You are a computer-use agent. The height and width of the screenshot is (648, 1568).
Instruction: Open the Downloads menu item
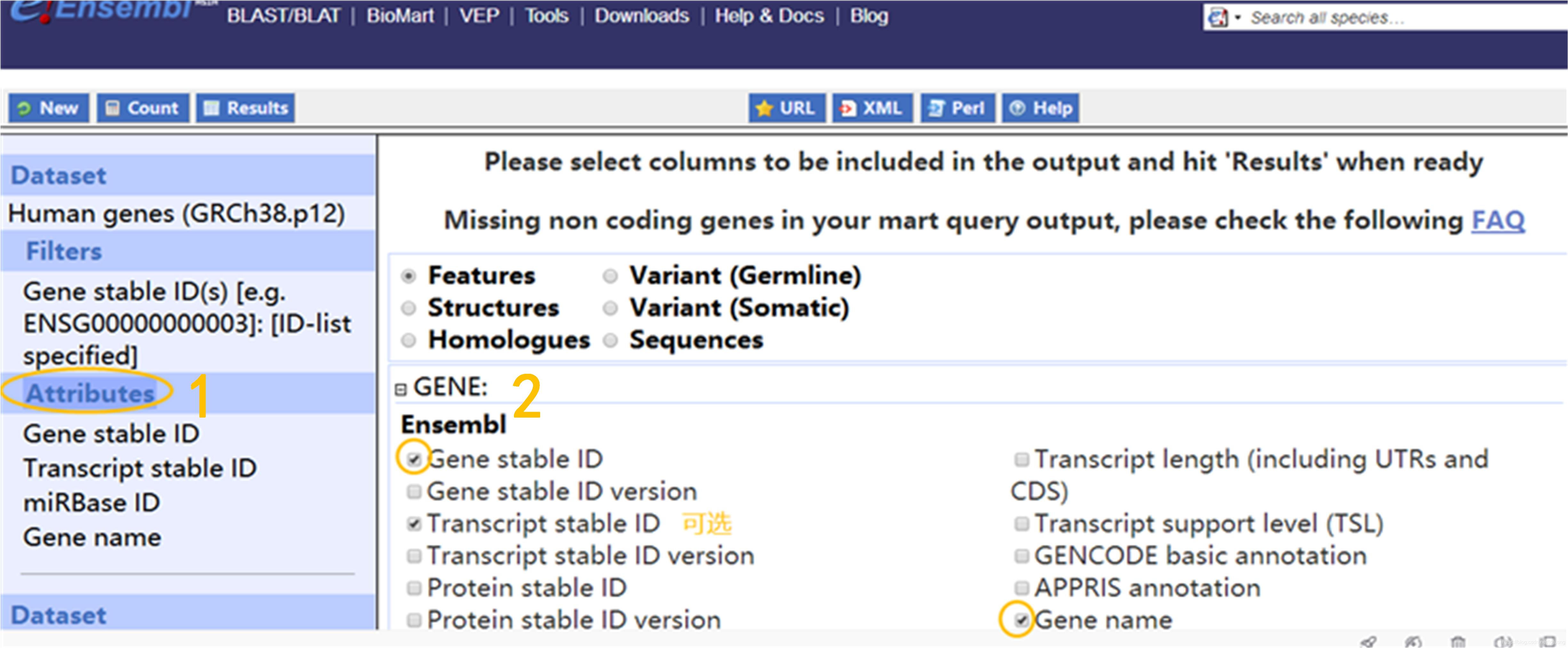pyautogui.click(x=642, y=16)
